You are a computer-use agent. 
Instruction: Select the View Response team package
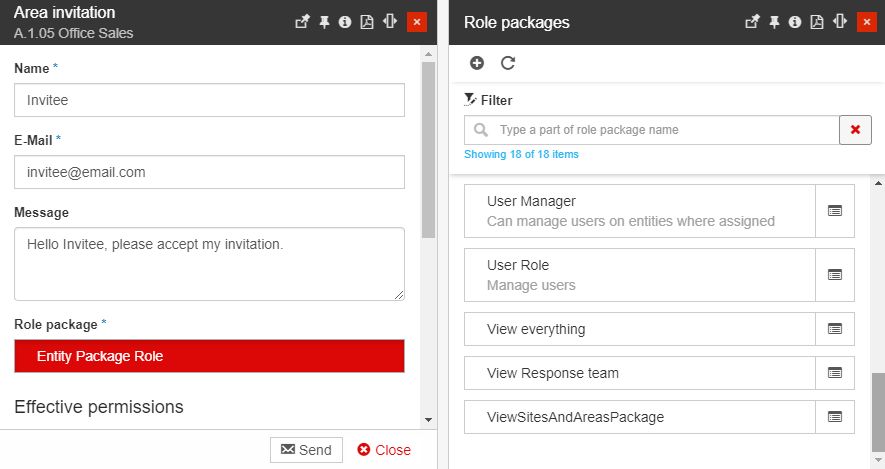pyautogui.click(x=640, y=373)
